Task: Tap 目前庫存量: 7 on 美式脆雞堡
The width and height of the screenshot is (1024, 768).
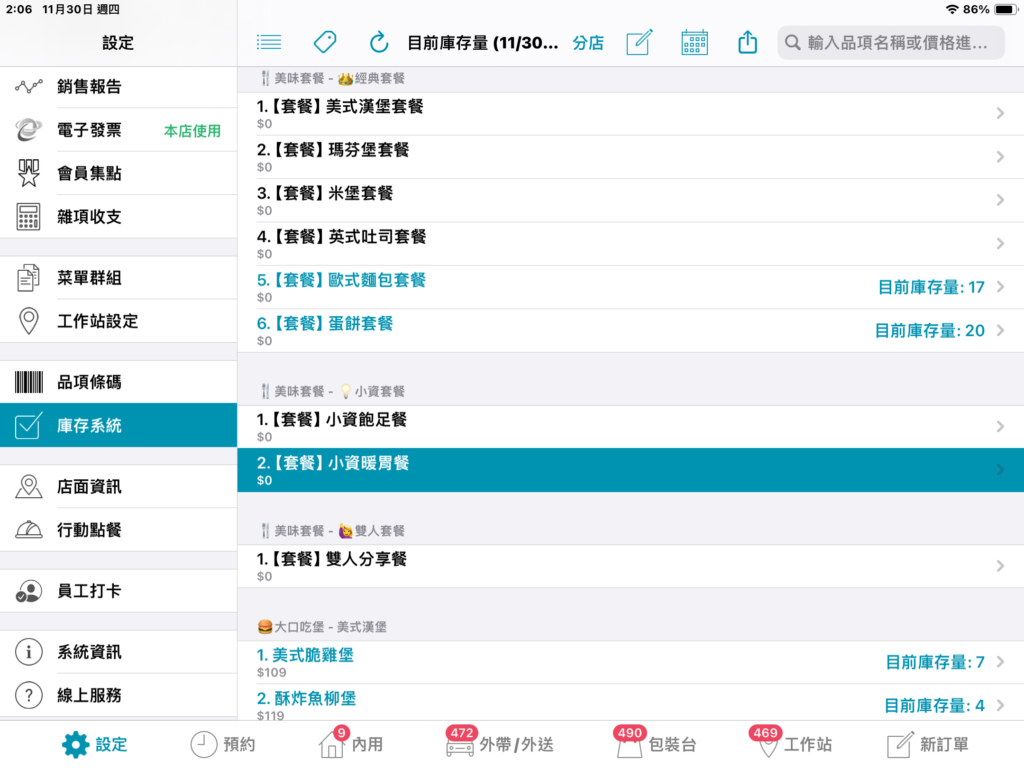Action: click(x=935, y=662)
